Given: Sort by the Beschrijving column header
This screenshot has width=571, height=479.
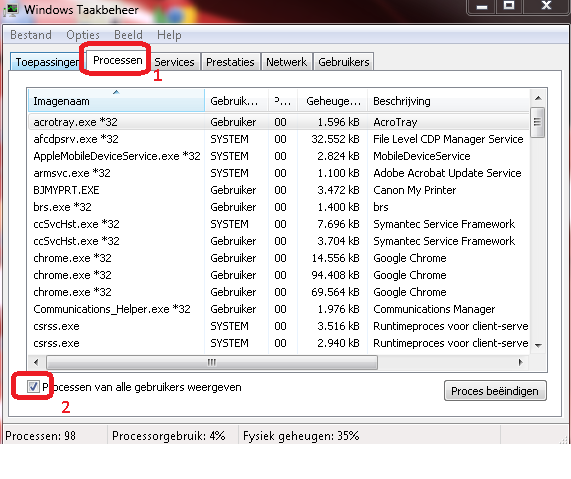Looking at the screenshot, I should [448, 101].
